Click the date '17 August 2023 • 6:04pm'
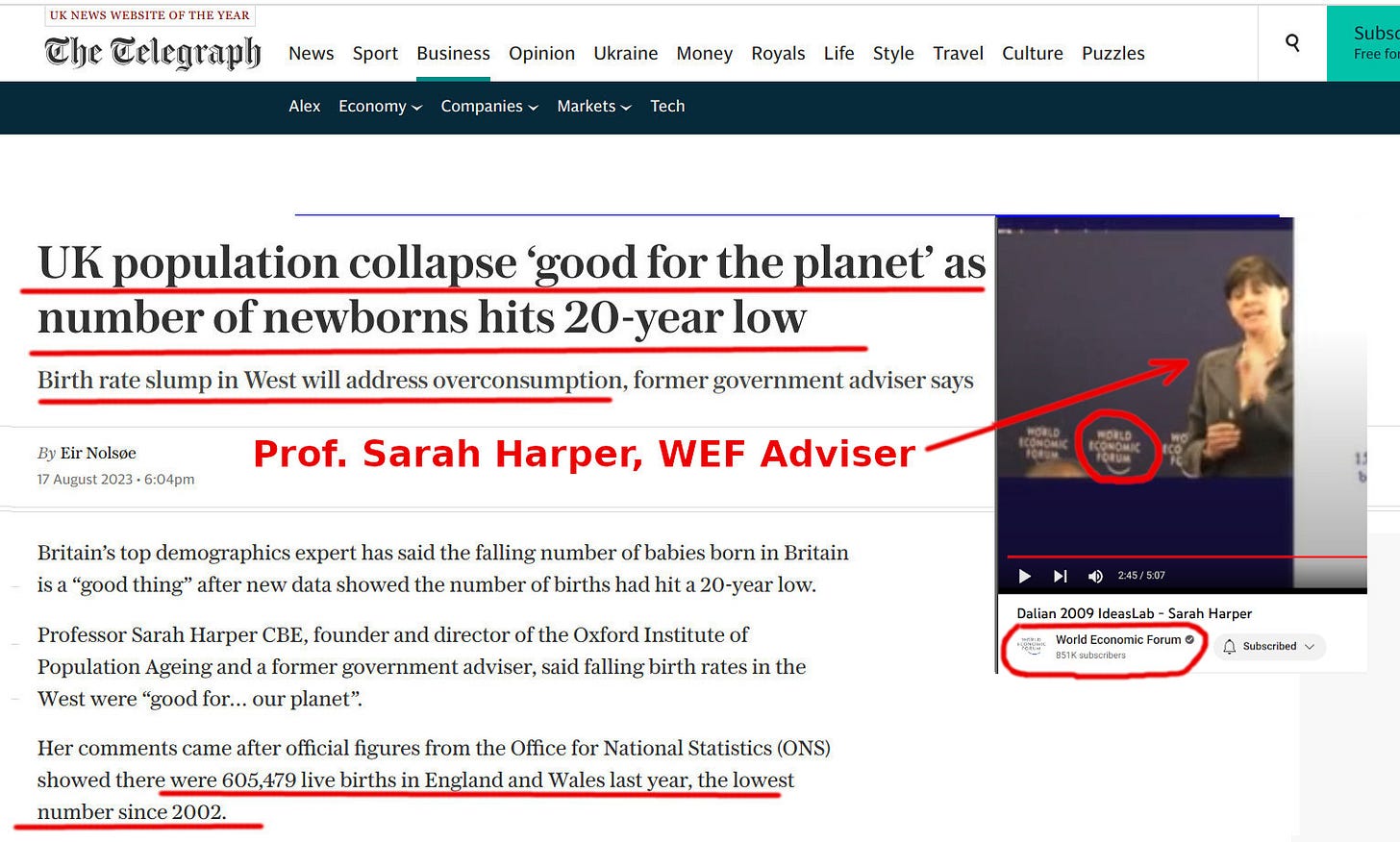Screen dimensions: 1400x842 [x=115, y=479]
